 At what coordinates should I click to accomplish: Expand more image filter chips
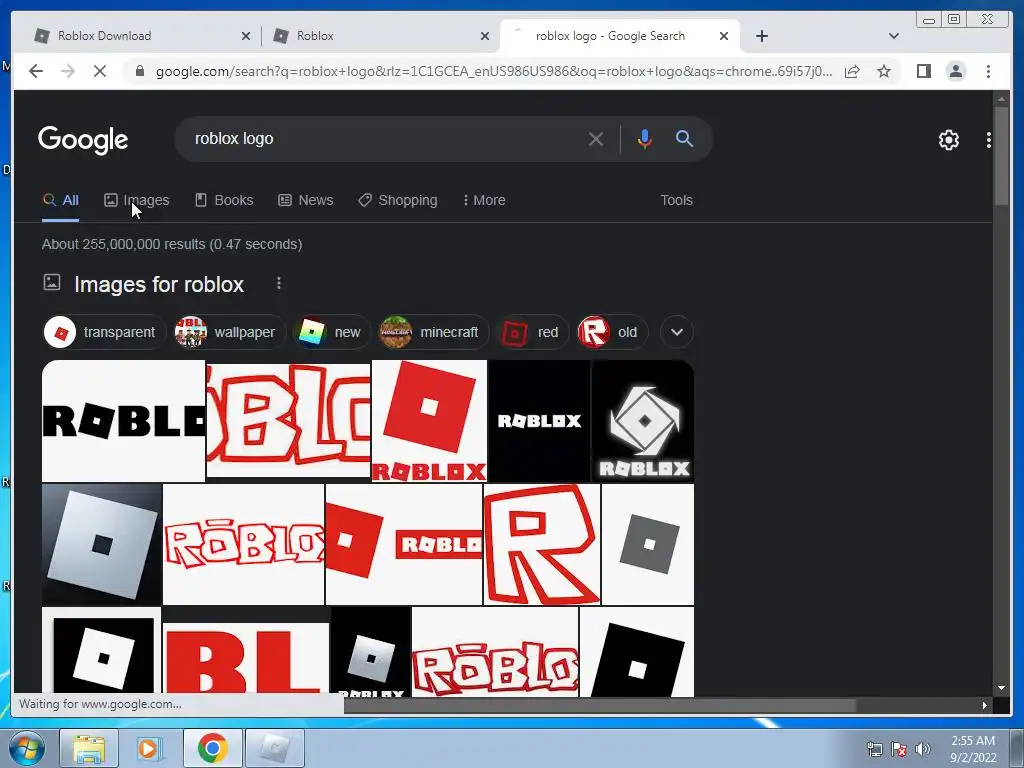[677, 332]
